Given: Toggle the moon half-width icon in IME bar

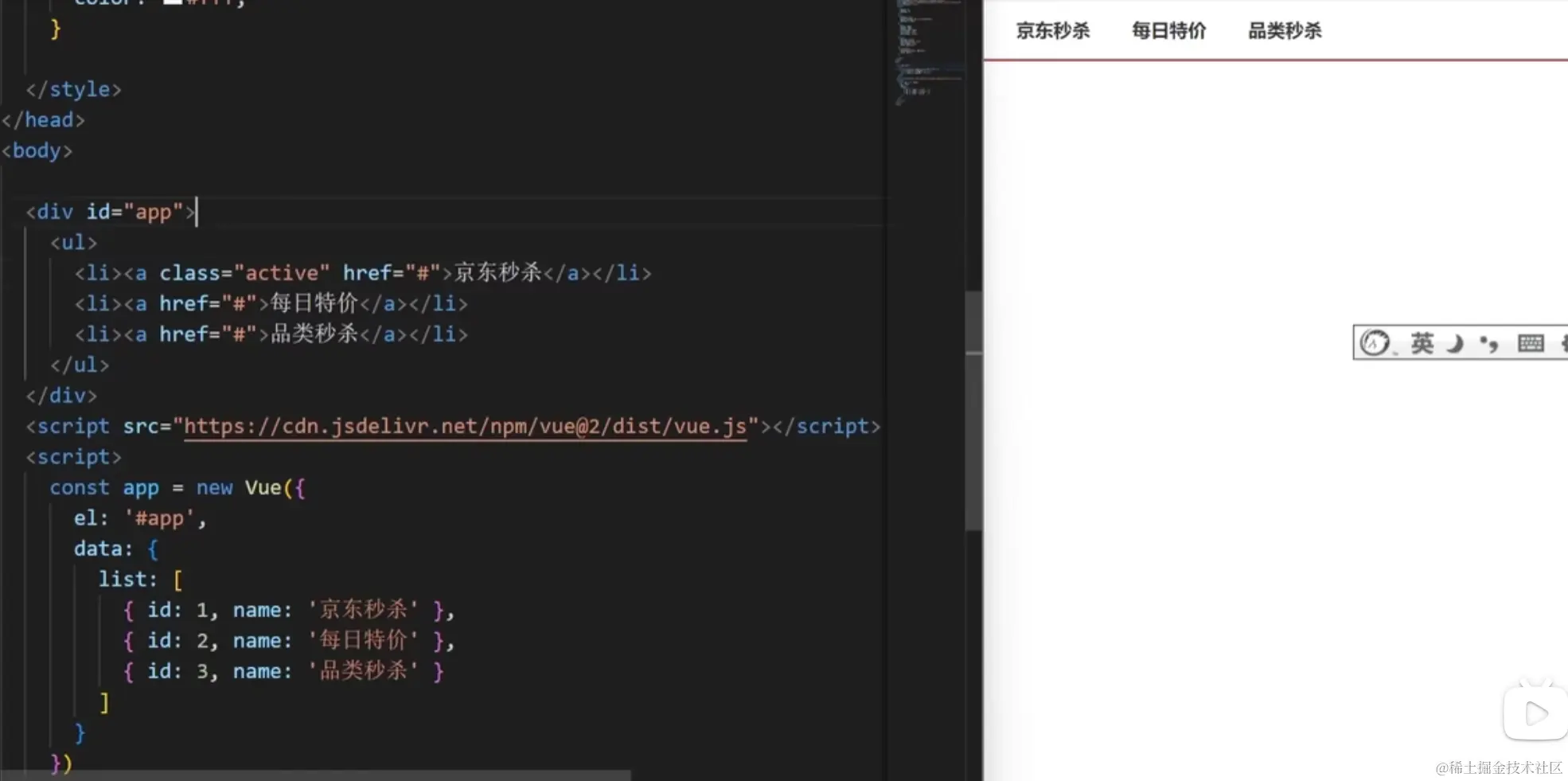Looking at the screenshot, I should point(1455,343).
